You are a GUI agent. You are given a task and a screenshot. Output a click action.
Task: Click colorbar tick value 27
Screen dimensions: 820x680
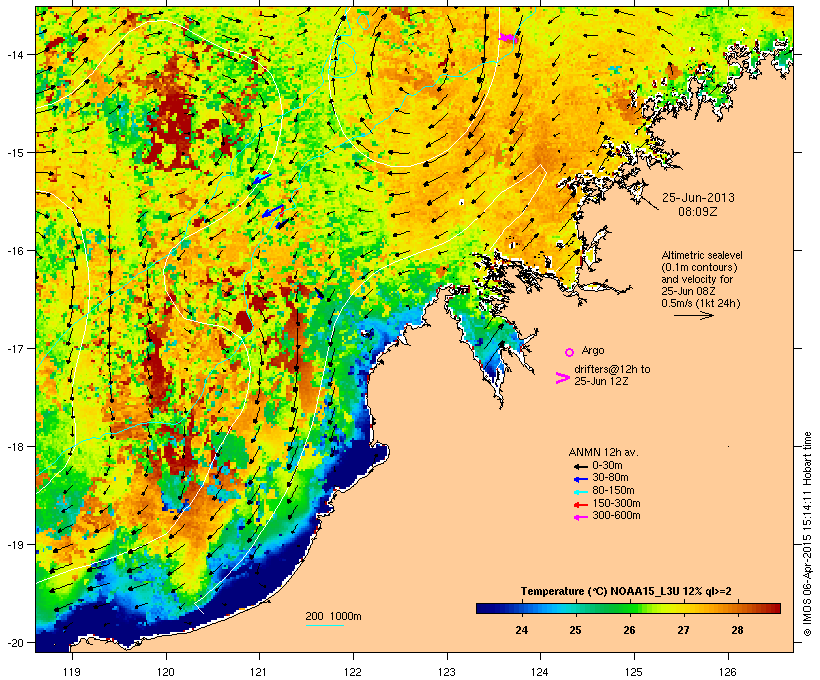pyautogui.click(x=683, y=630)
